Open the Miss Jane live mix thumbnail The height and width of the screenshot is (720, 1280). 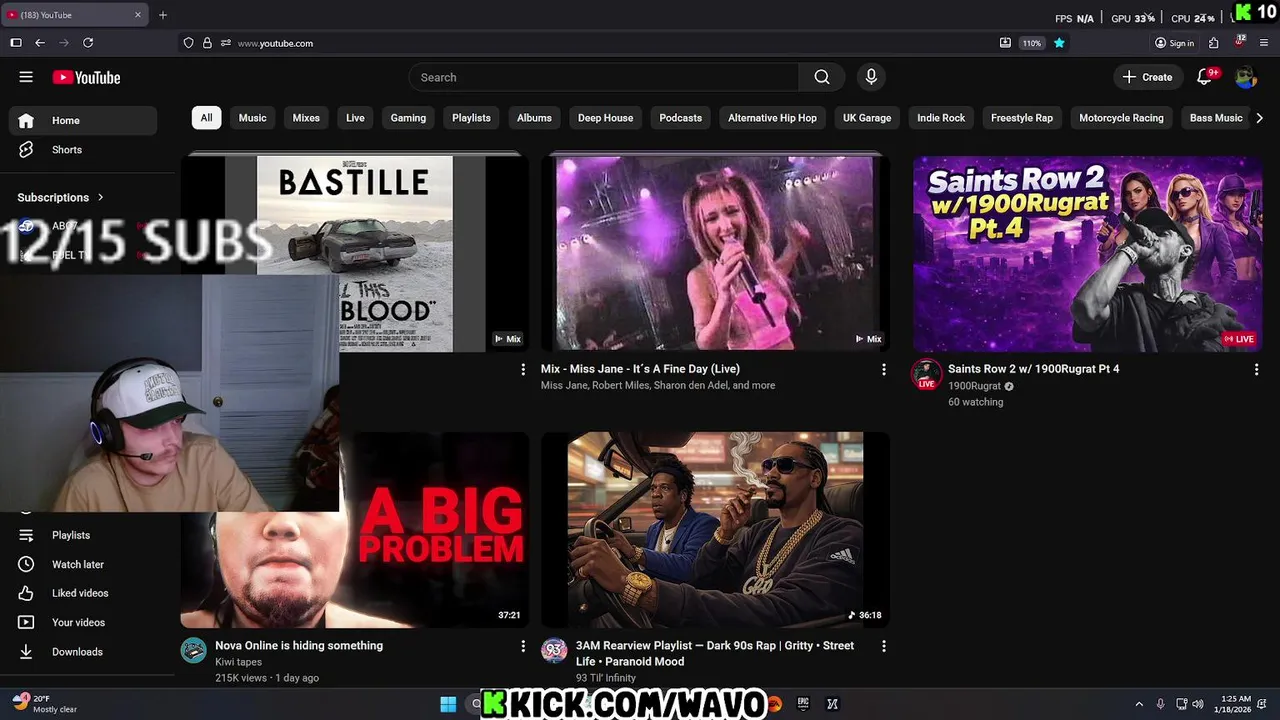point(715,253)
